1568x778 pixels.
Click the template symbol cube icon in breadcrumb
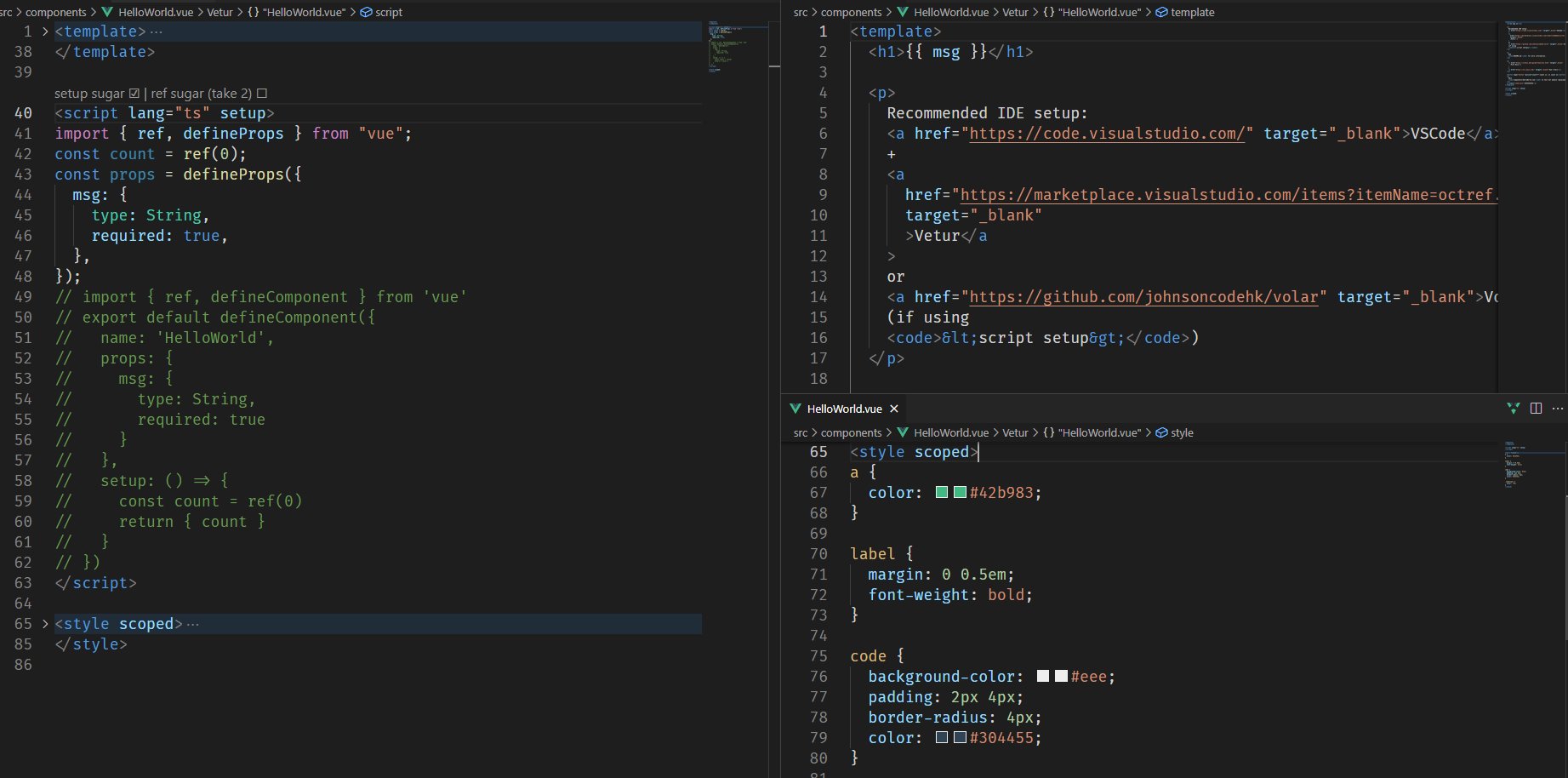click(1161, 12)
